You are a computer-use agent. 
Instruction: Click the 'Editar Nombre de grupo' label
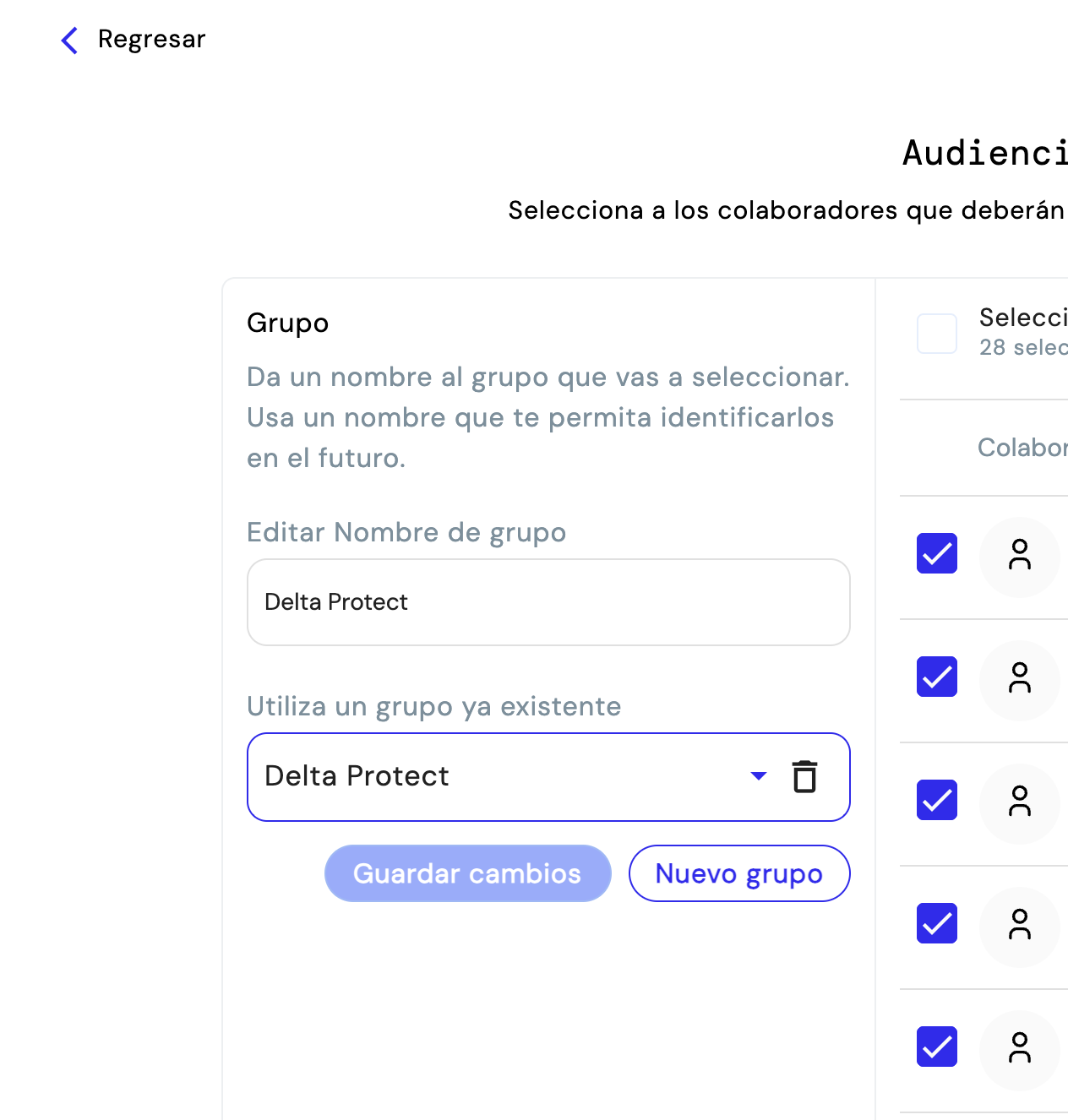(x=406, y=533)
